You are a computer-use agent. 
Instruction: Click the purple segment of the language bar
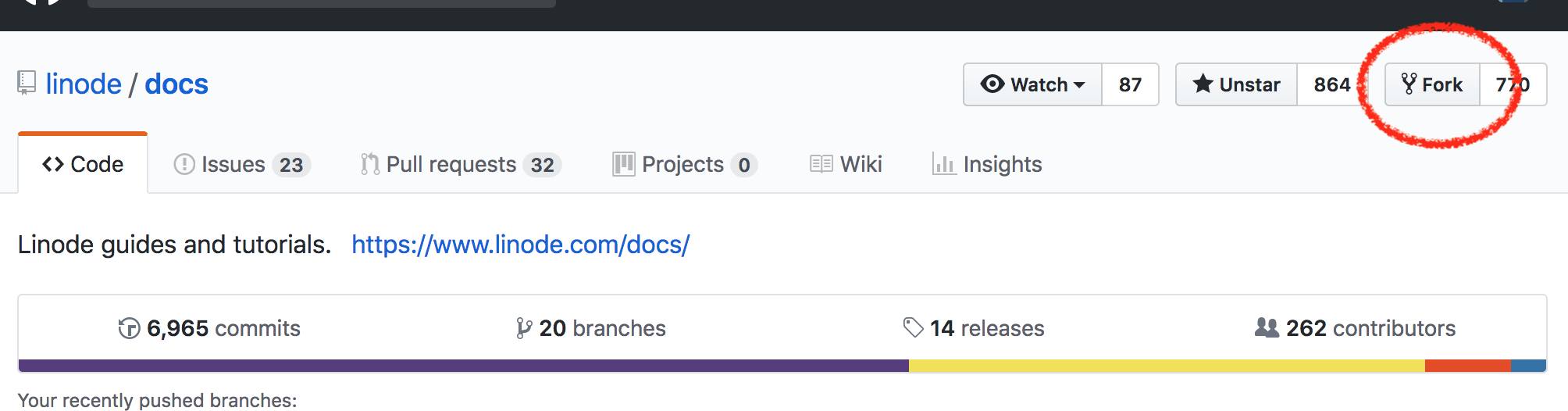click(463, 366)
